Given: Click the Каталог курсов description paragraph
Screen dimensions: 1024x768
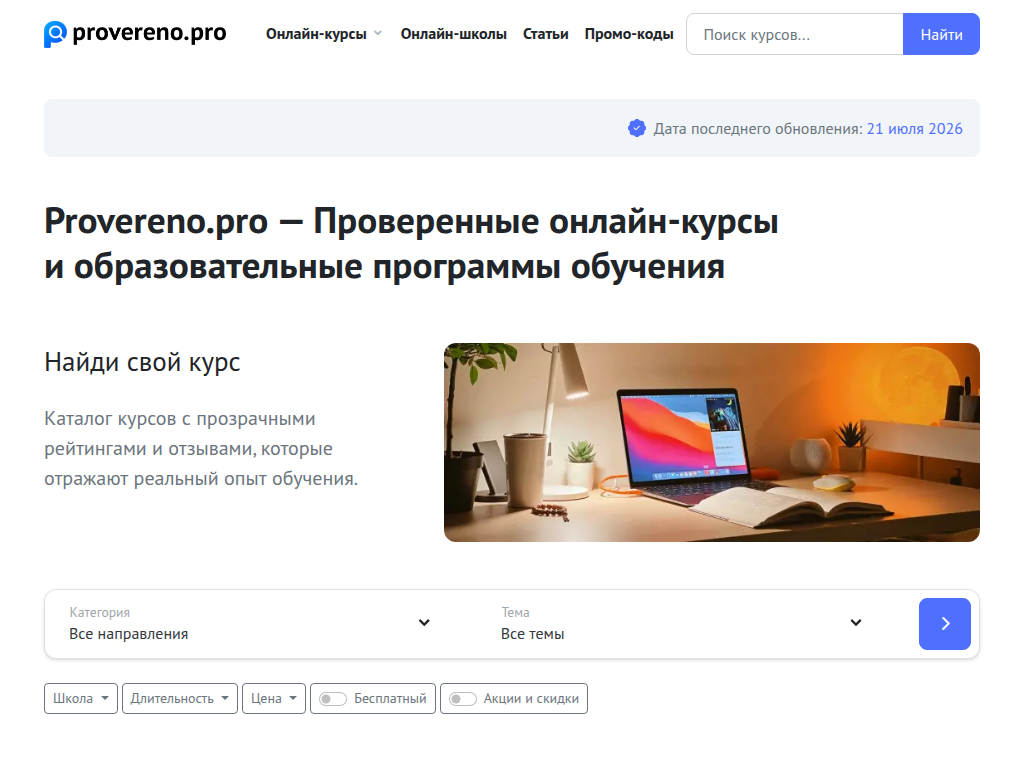Looking at the screenshot, I should [x=201, y=449].
